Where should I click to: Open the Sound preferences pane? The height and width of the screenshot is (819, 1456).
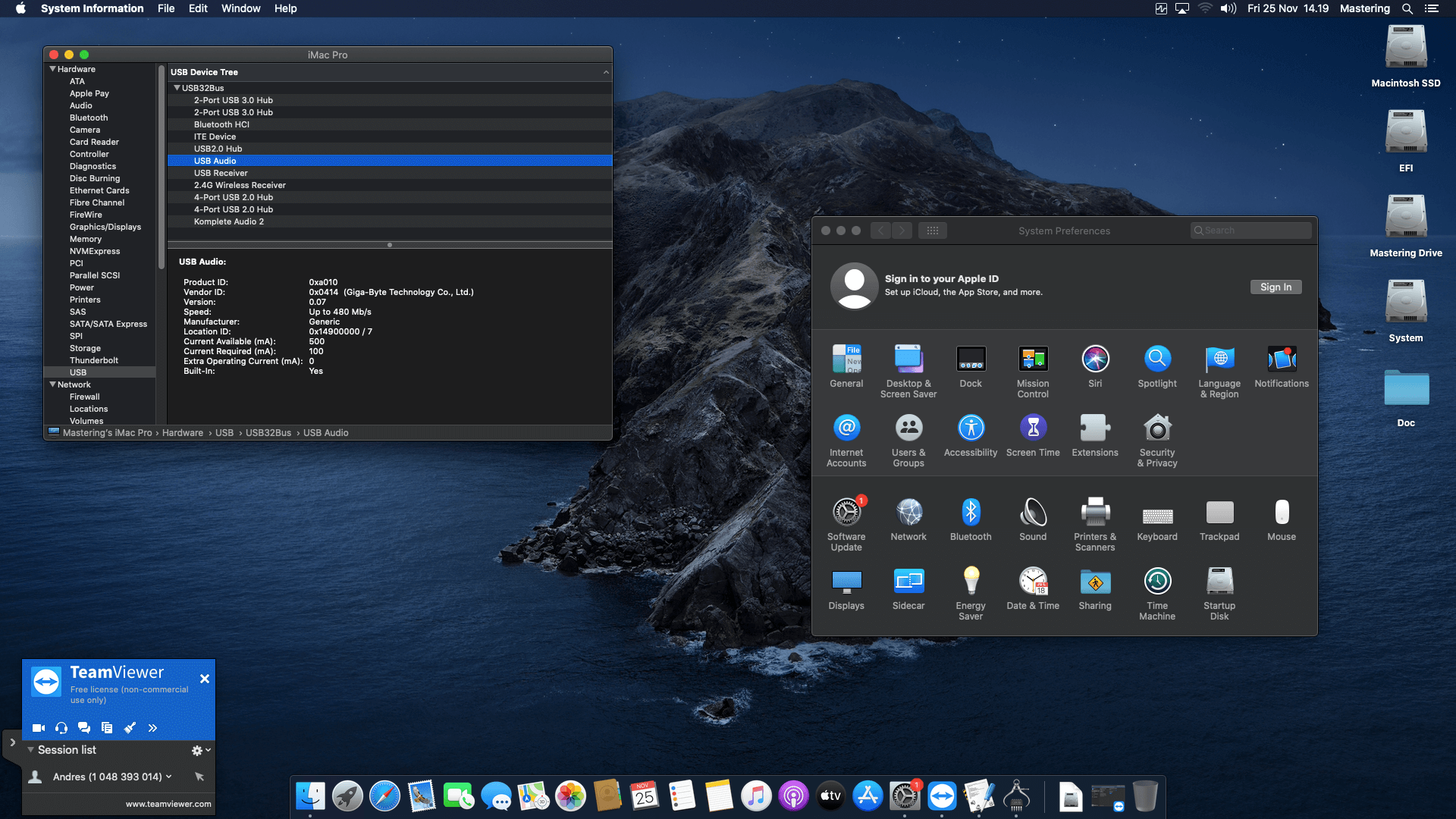(x=1032, y=513)
